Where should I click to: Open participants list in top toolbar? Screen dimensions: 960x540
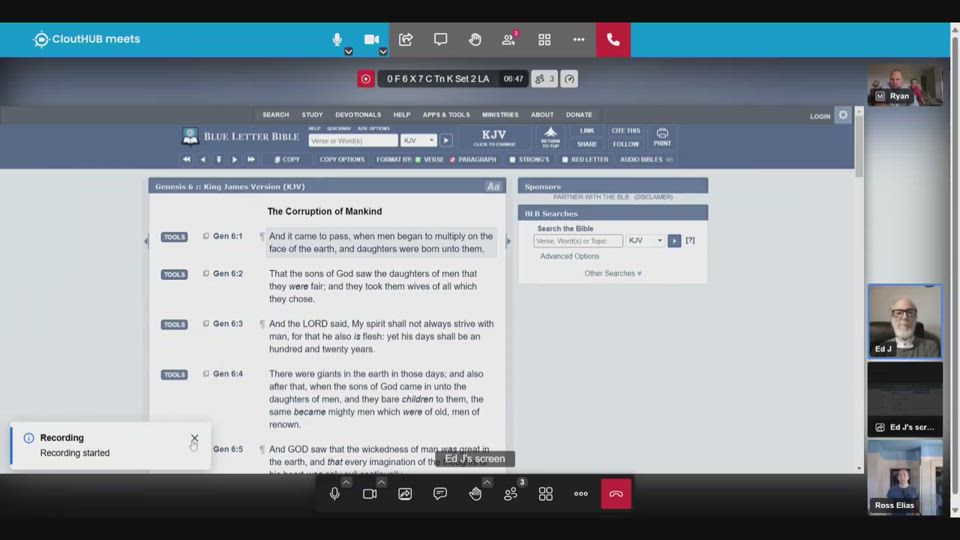[x=509, y=40]
